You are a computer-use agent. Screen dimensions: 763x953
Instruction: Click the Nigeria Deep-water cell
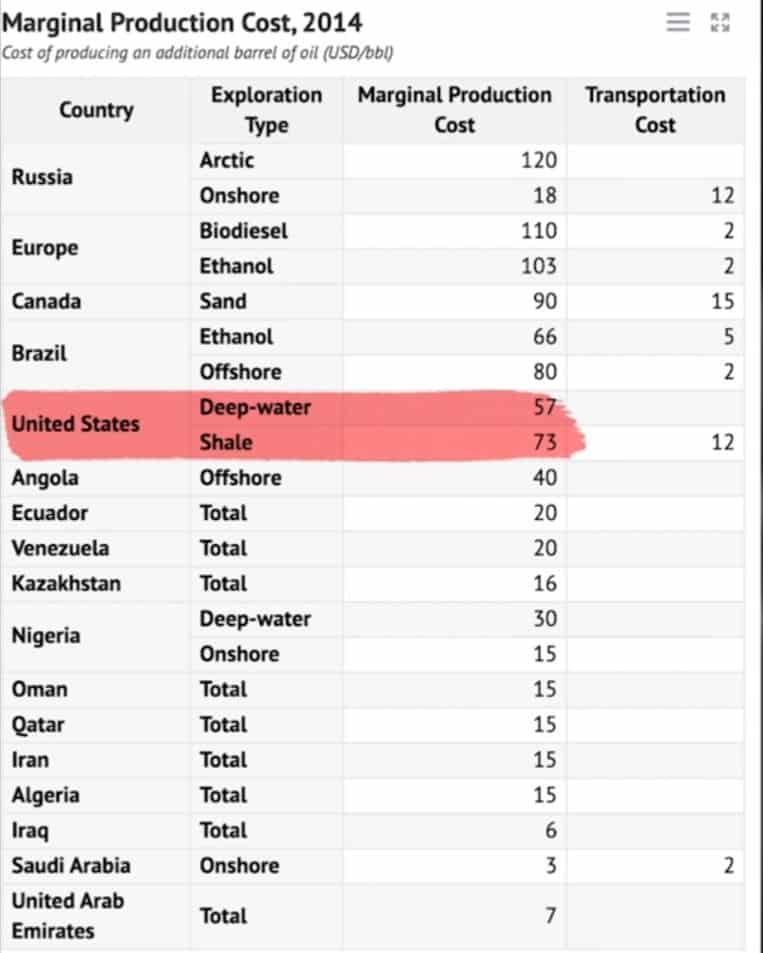(267, 619)
